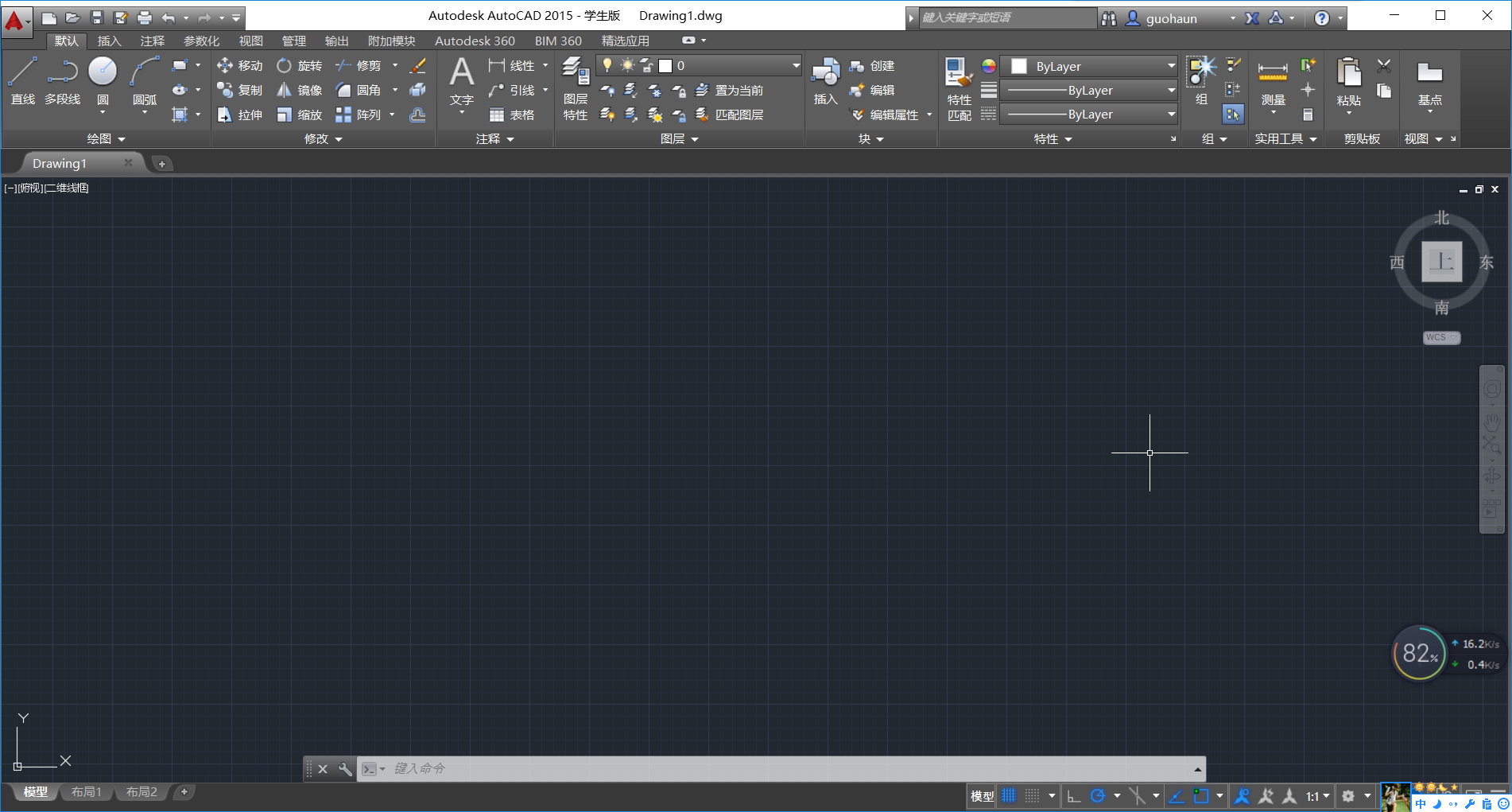Click the Measure (测量) tool
The image size is (1512, 812).
coord(1273,83)
